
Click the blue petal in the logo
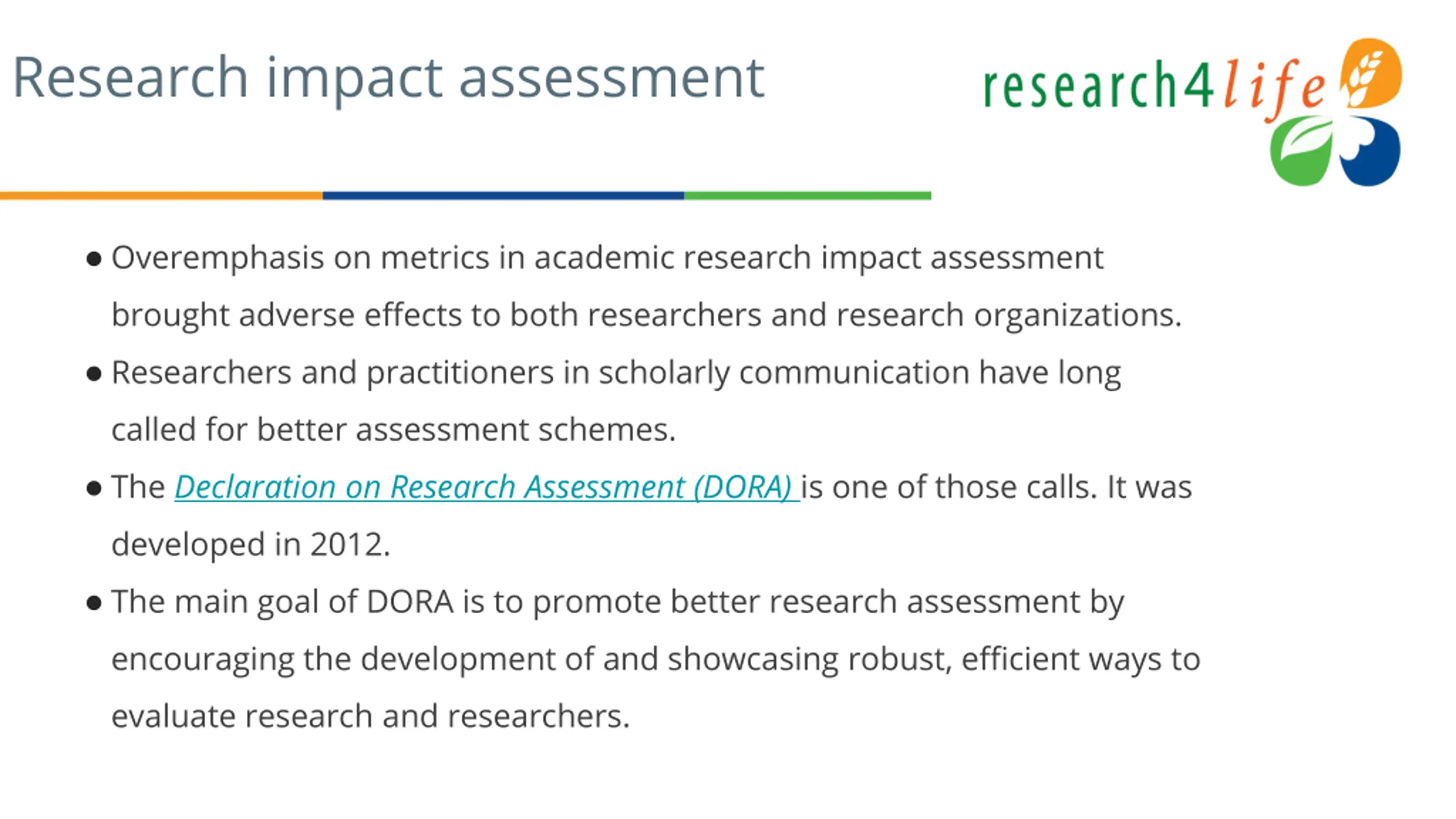tap(1371, 151)
